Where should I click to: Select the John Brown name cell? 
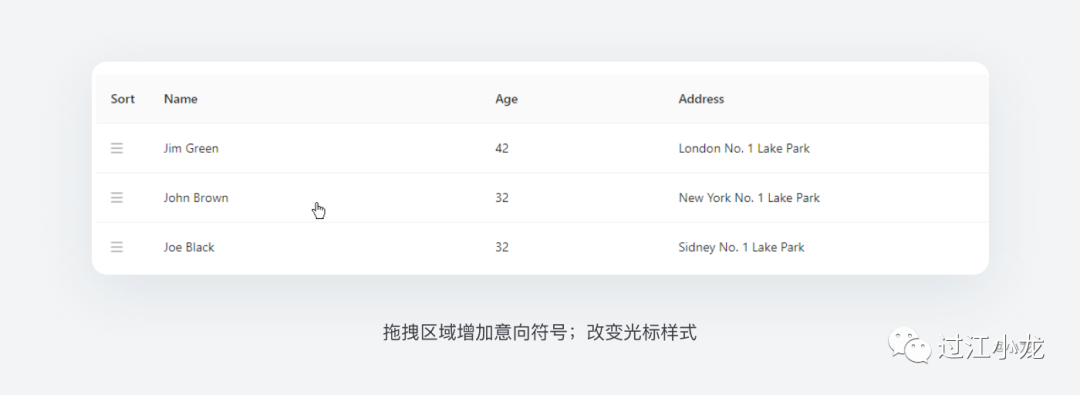click(x=196, y=198)
